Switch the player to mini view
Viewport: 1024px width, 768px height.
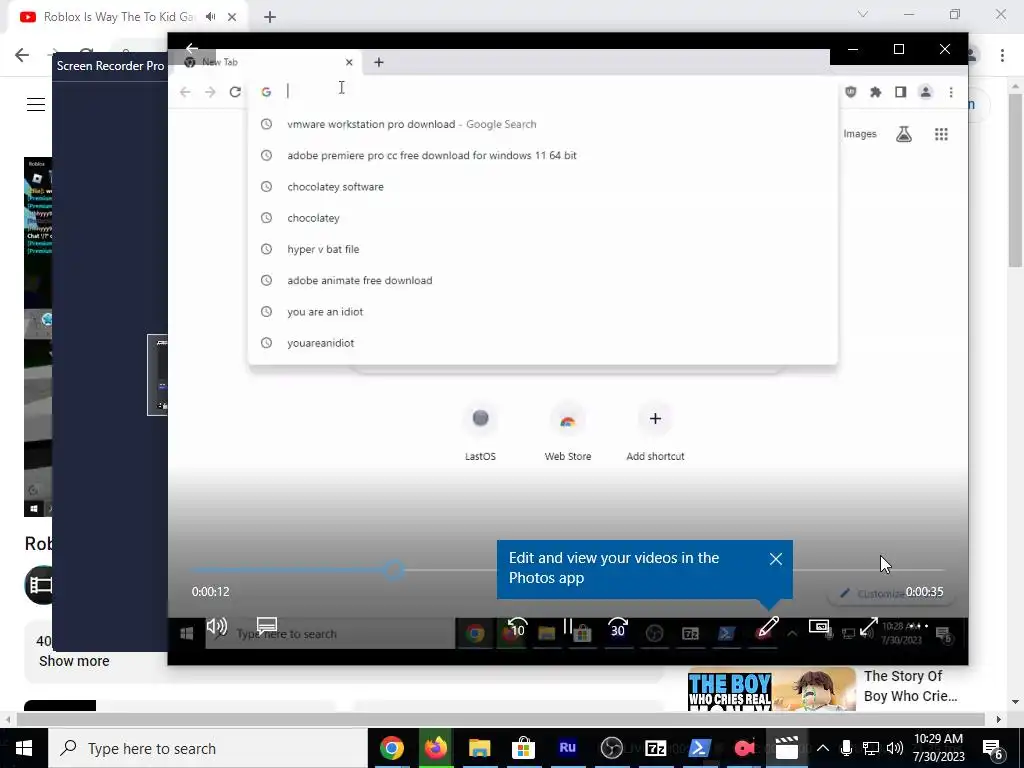click(818, 627)
